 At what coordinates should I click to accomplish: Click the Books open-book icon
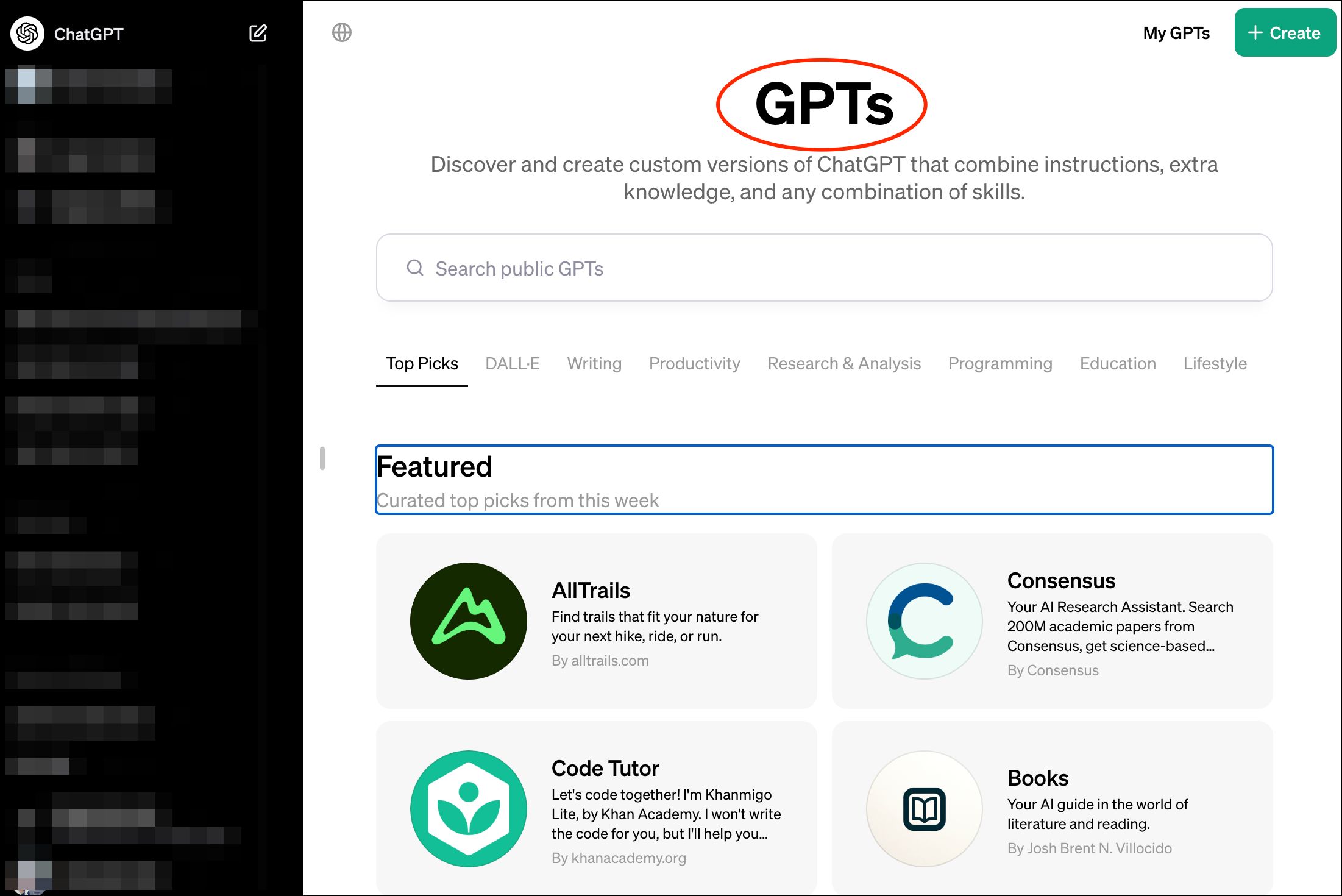pyautogui.click(x=924, y=808)
